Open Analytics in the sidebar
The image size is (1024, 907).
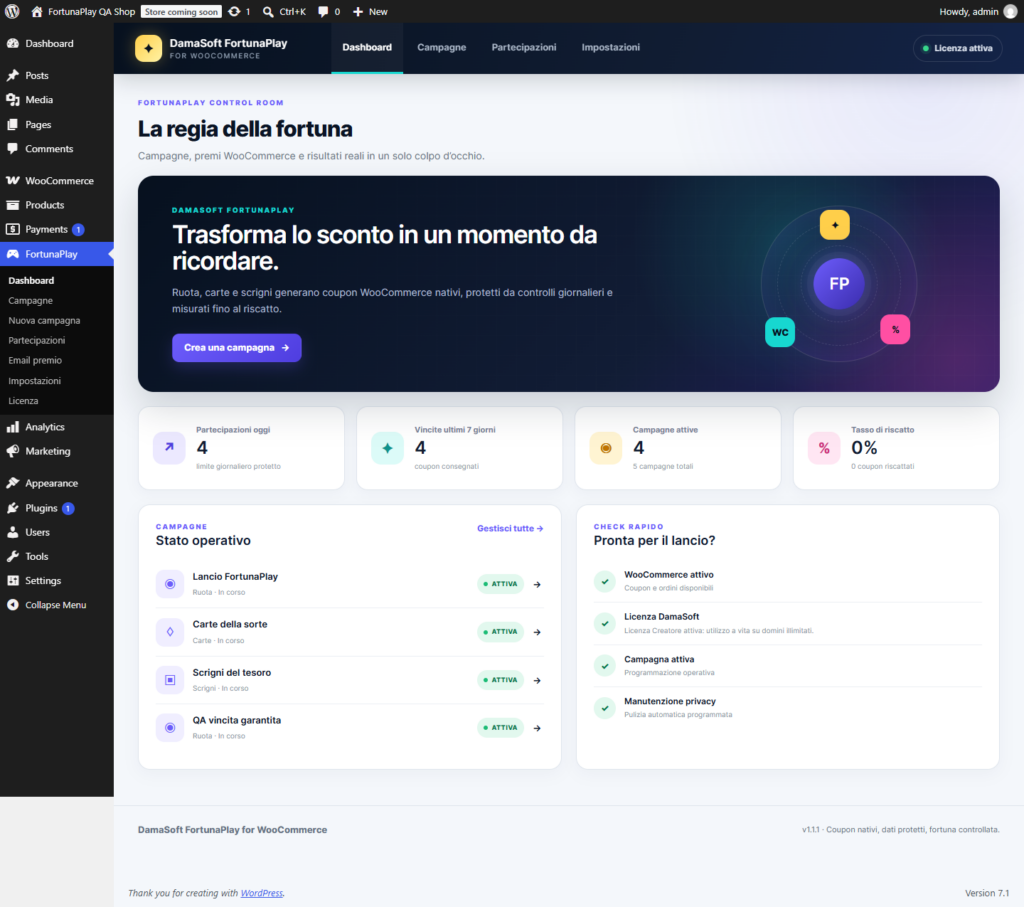pos(57,426)
